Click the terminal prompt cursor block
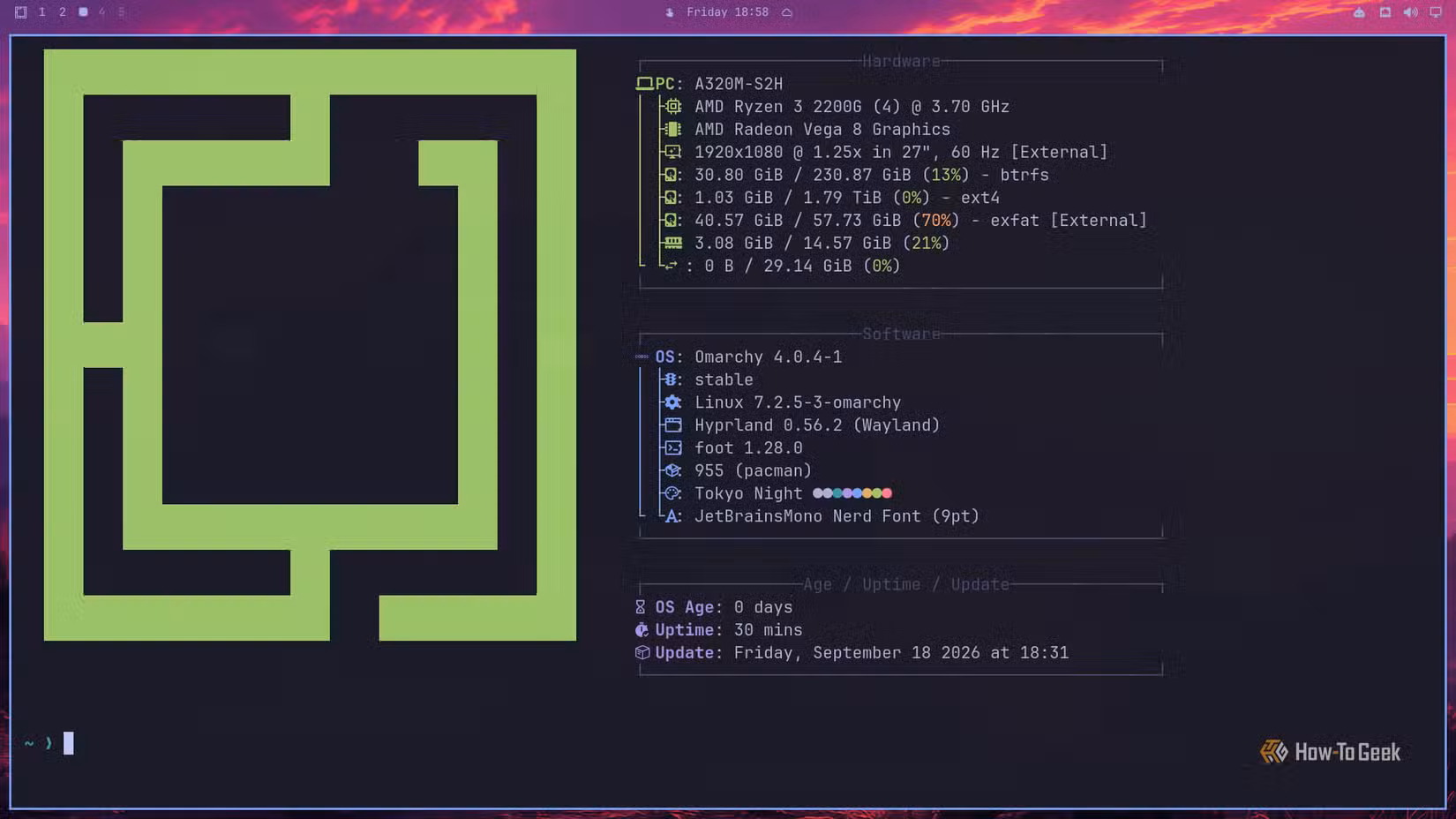This screenshot has width=1456, height=819. pos(69,743)
